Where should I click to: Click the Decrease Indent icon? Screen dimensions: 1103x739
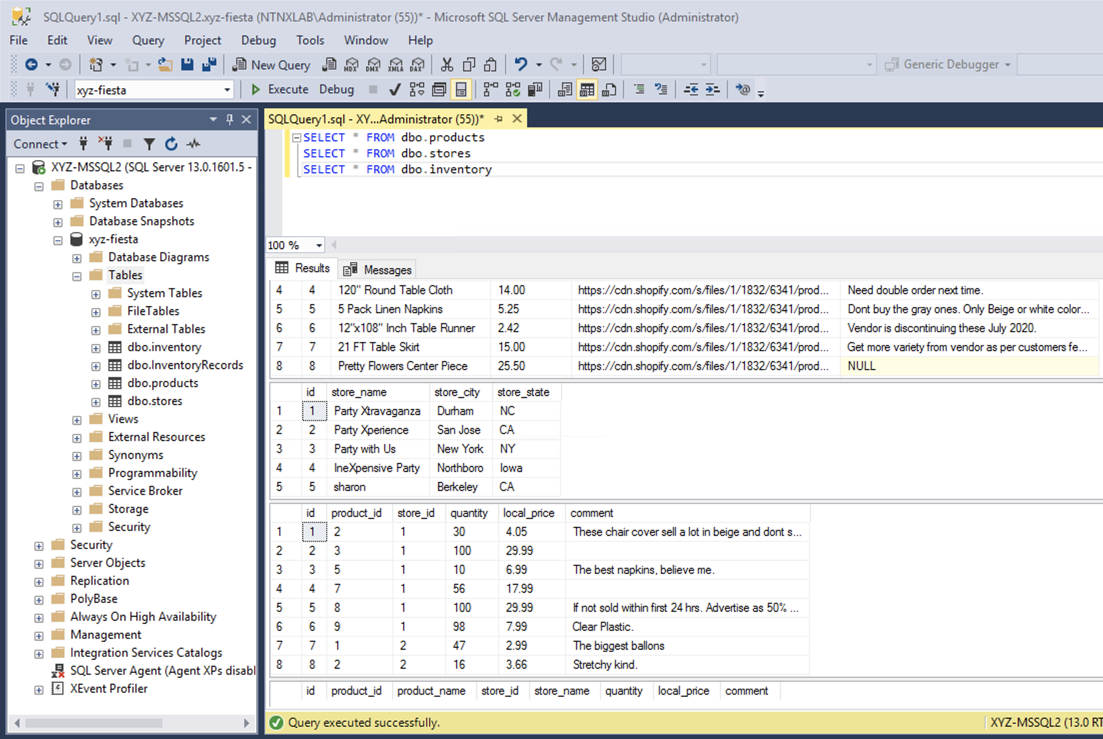tap(691, 89)
